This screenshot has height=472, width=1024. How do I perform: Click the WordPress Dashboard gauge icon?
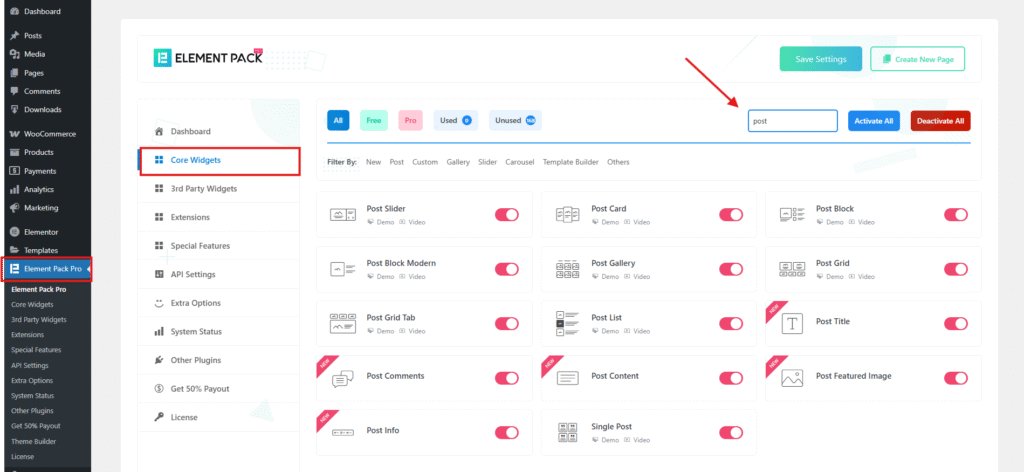[x=14, y=11]
